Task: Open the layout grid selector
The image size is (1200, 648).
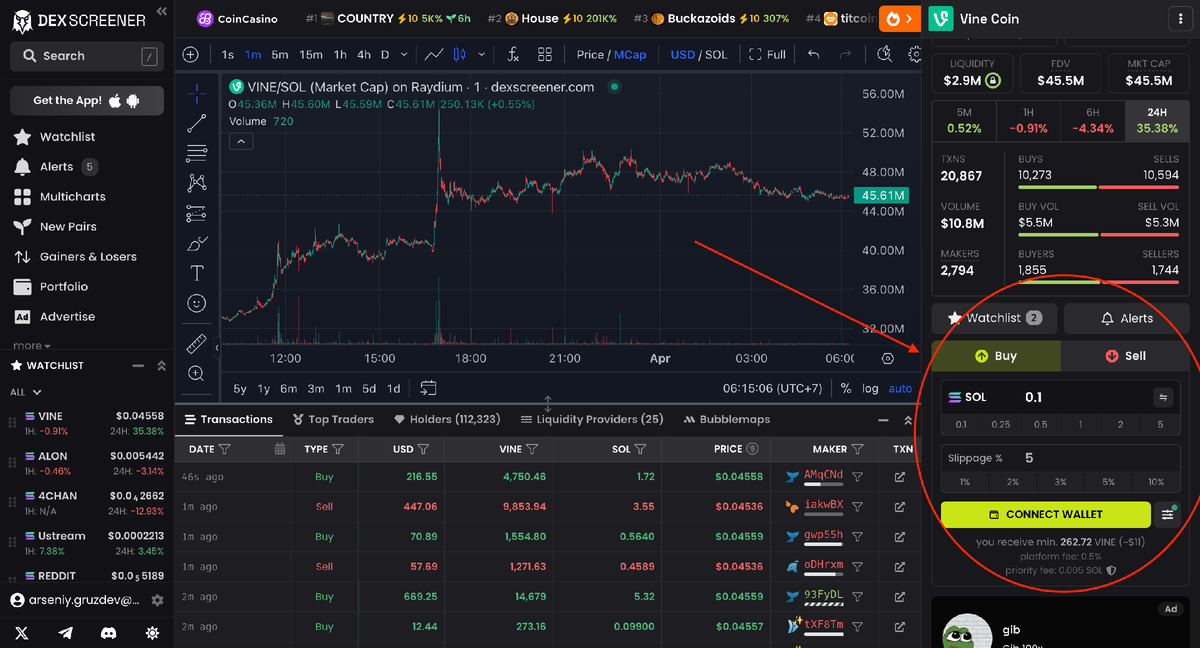Action: pos(545,55)
